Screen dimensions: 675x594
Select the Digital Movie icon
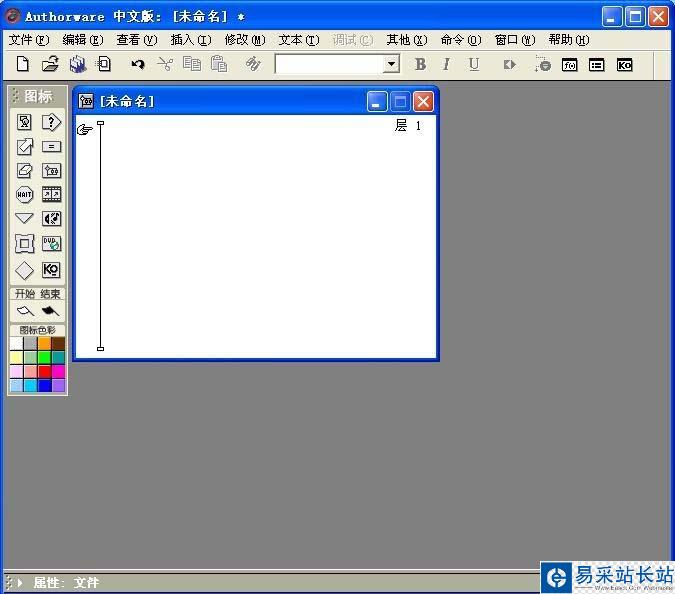tap(51, 195)
